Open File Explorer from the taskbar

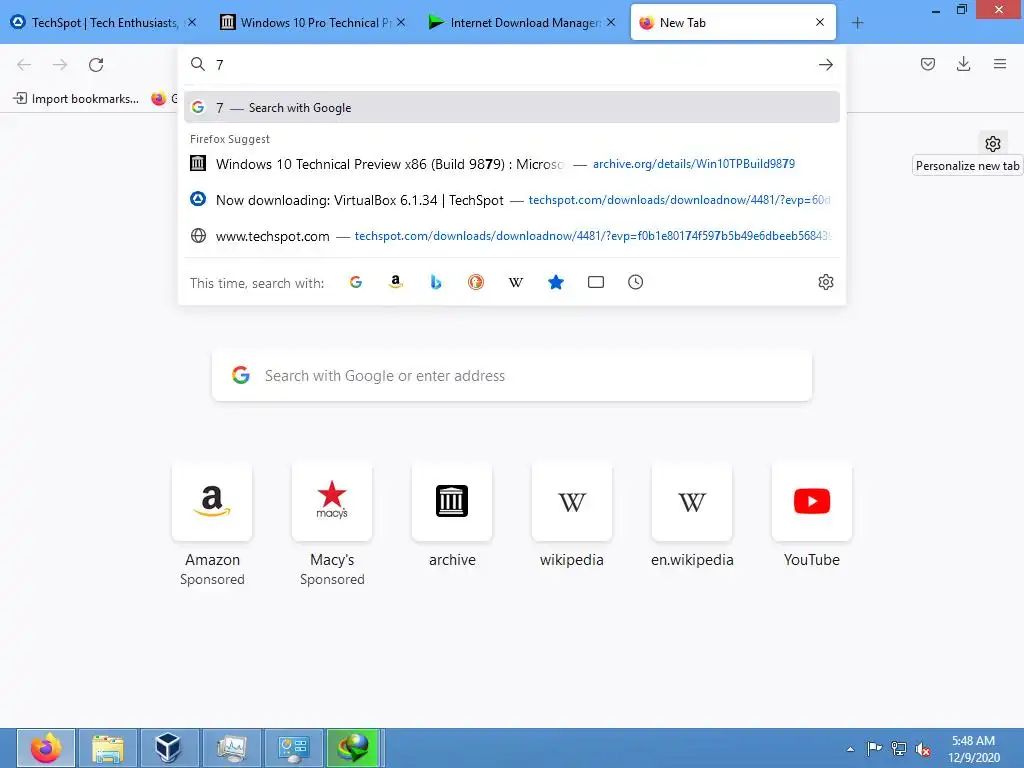[x=108, y=748]
